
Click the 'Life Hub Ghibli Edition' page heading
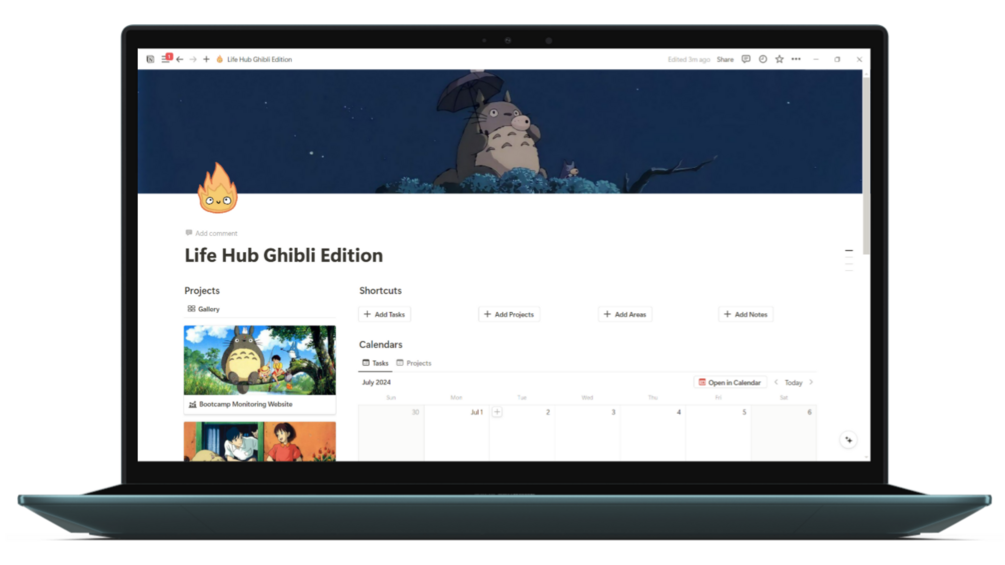tap(283, 255)
